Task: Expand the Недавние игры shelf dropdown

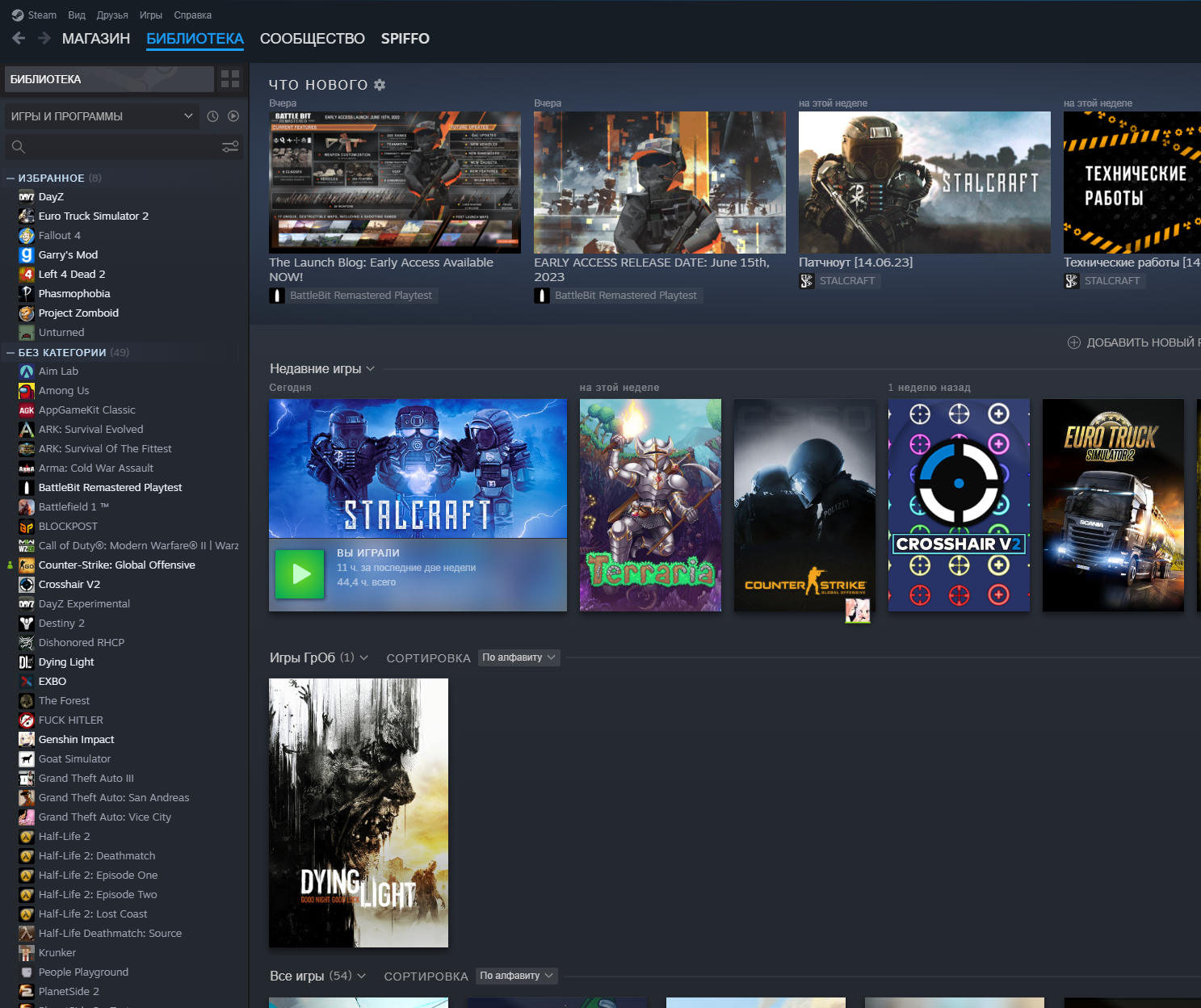Action: click(371, 369)
